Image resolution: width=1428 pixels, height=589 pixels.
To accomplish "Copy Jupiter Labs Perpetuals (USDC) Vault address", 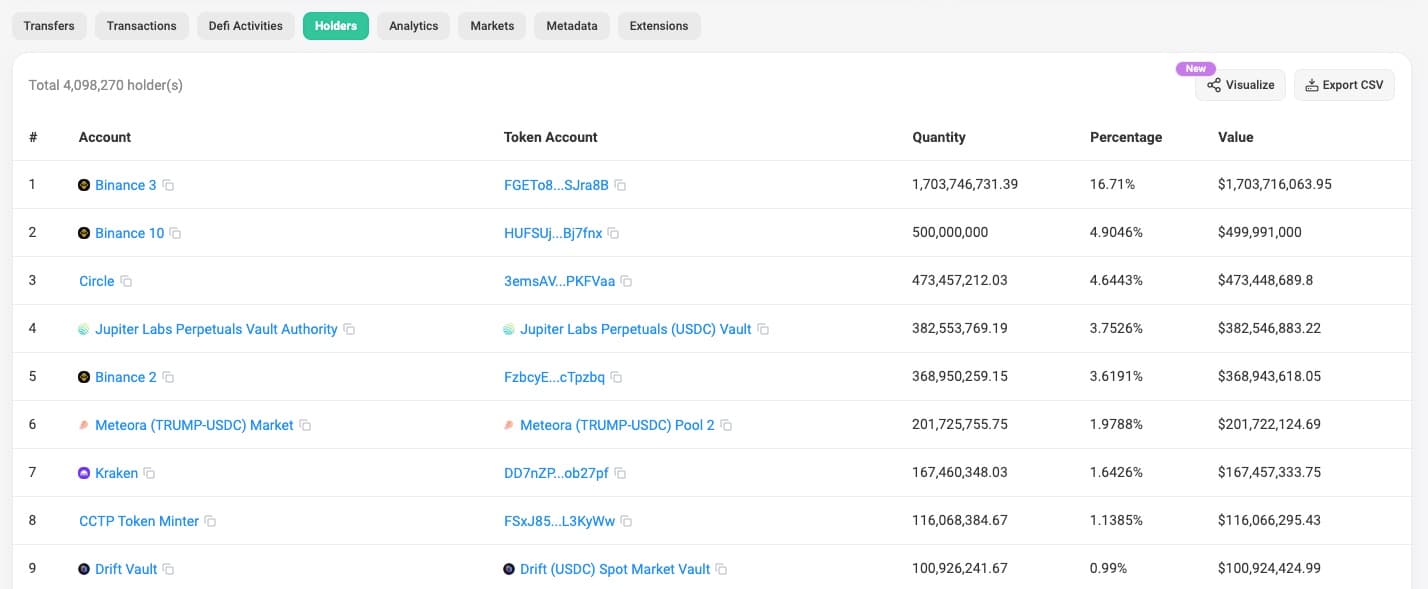I will click(763, 329).
